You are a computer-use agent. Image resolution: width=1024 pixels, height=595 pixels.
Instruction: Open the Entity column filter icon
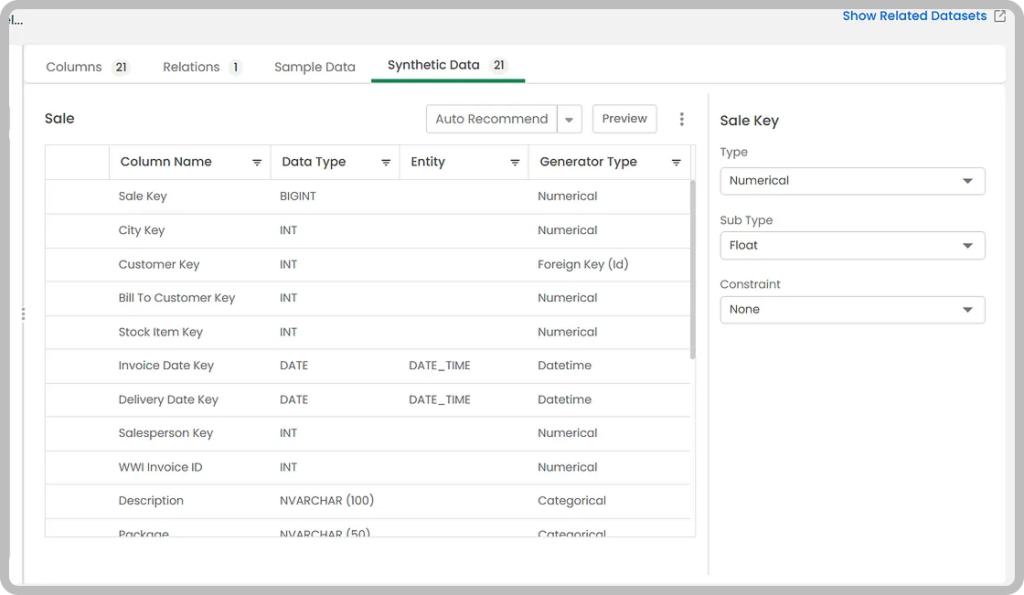click(x=515, y=163)
